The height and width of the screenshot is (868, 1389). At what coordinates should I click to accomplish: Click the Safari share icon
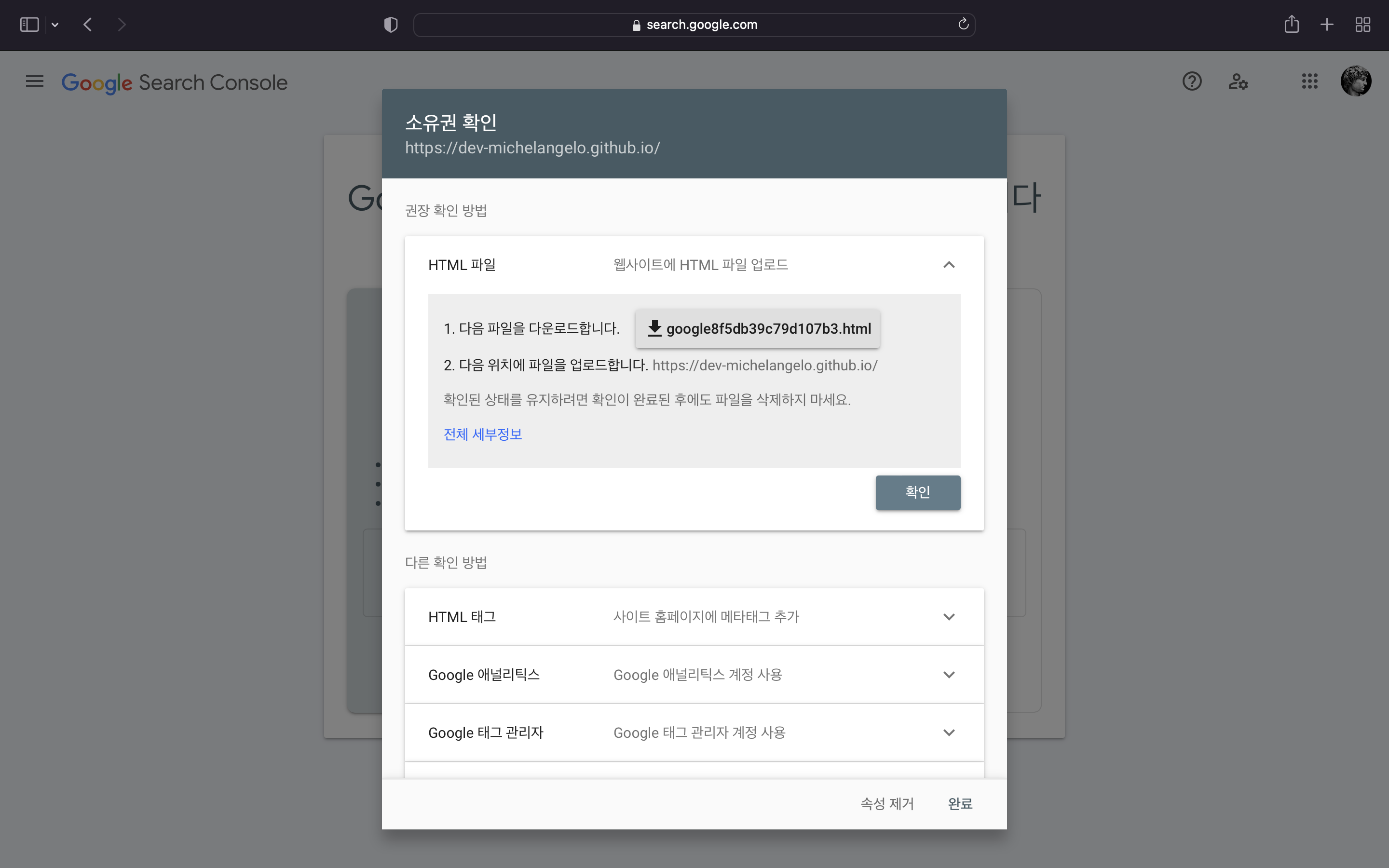[x=1292, y=25]
